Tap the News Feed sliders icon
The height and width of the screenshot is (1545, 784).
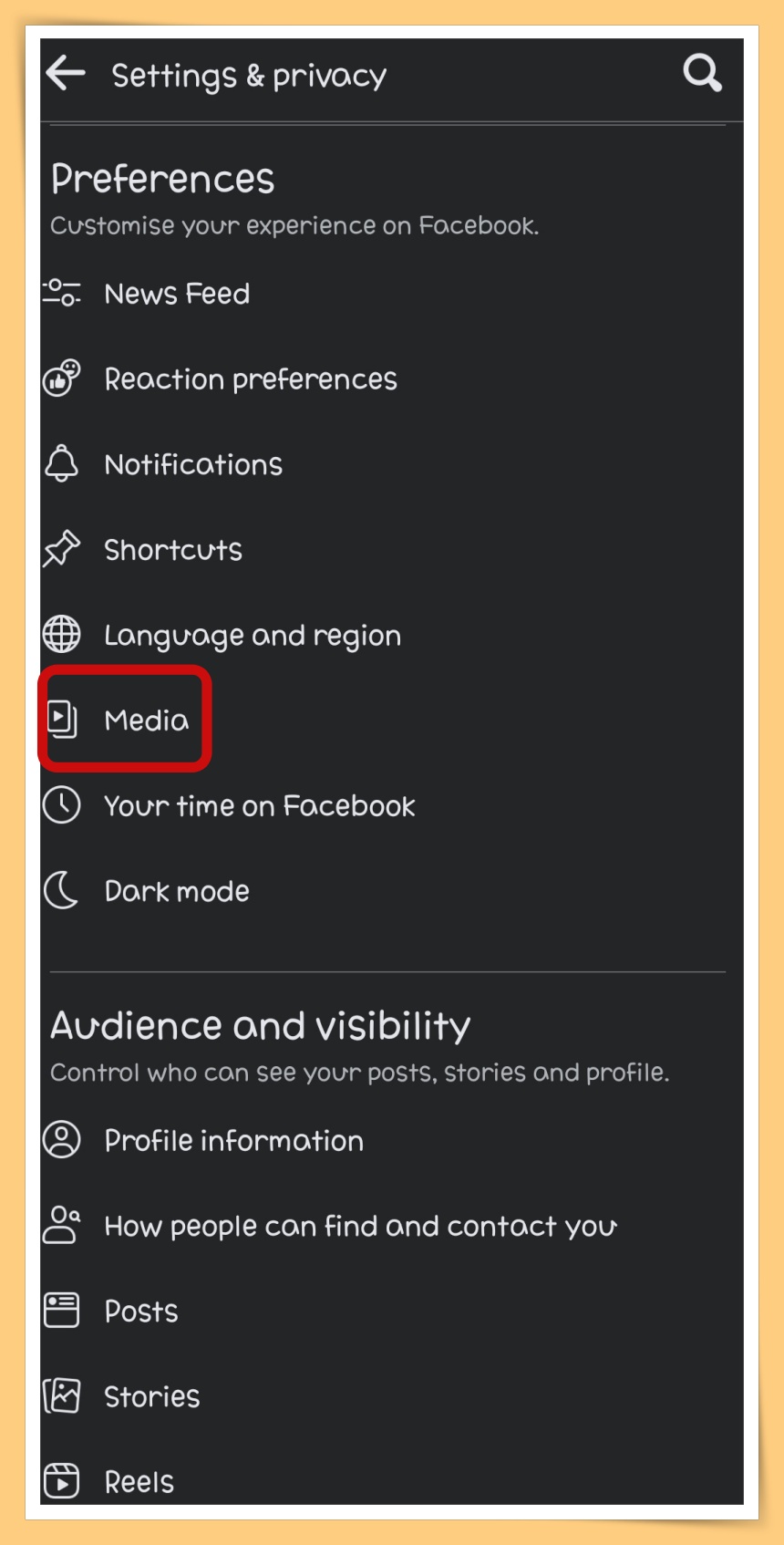(61, 294)
